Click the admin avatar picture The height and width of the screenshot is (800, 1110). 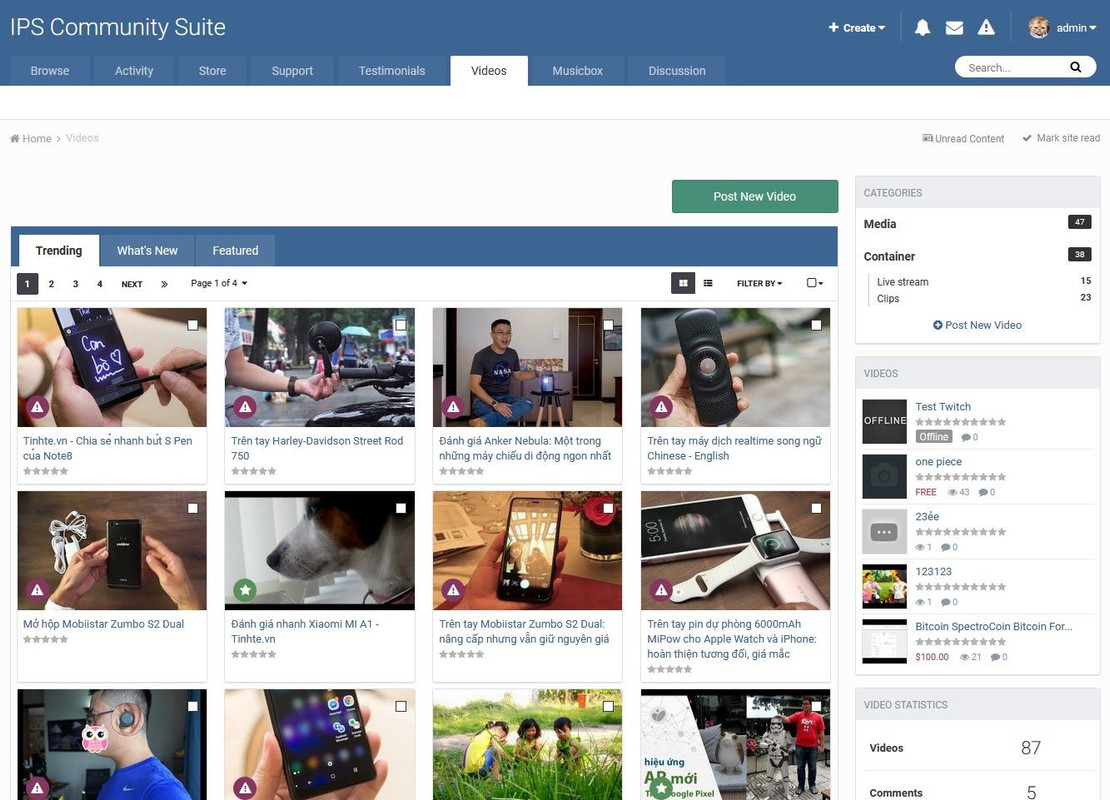point(1039,28)
